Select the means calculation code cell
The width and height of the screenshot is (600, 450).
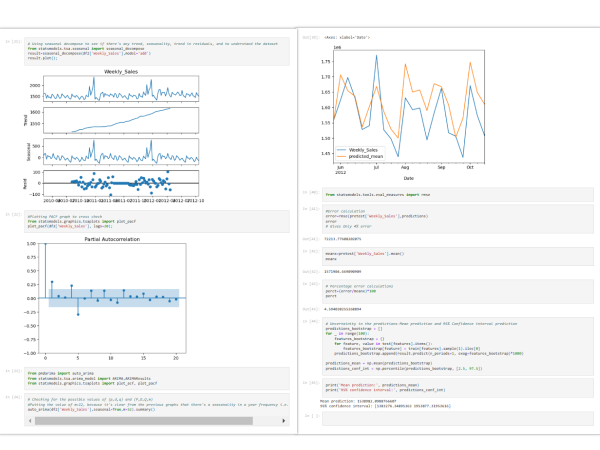(x=456, y=256)
